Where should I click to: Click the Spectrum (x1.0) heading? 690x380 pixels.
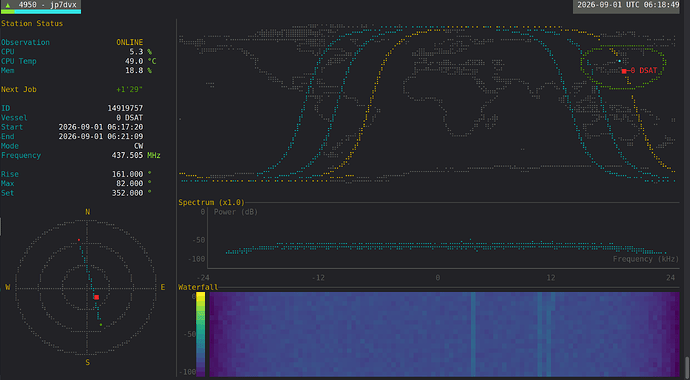[x=211, y=202]
